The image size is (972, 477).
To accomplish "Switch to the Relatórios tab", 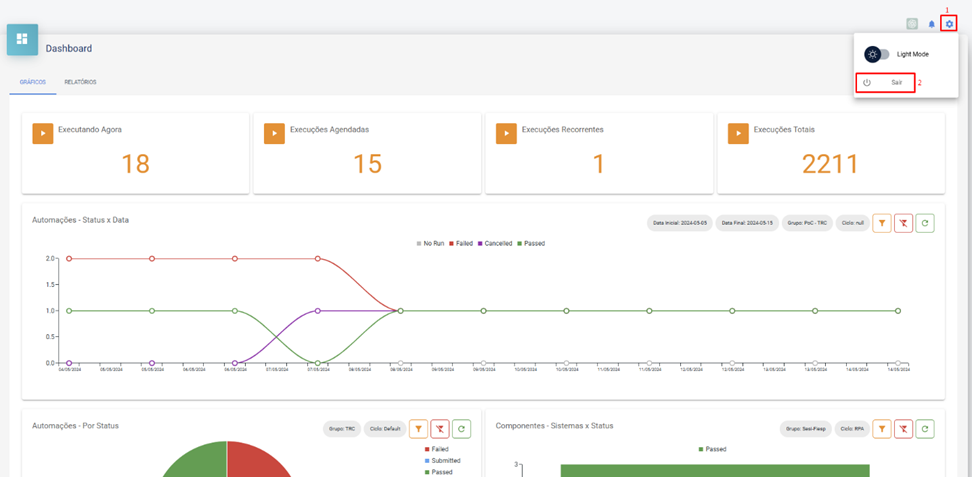I will point(81,82).
